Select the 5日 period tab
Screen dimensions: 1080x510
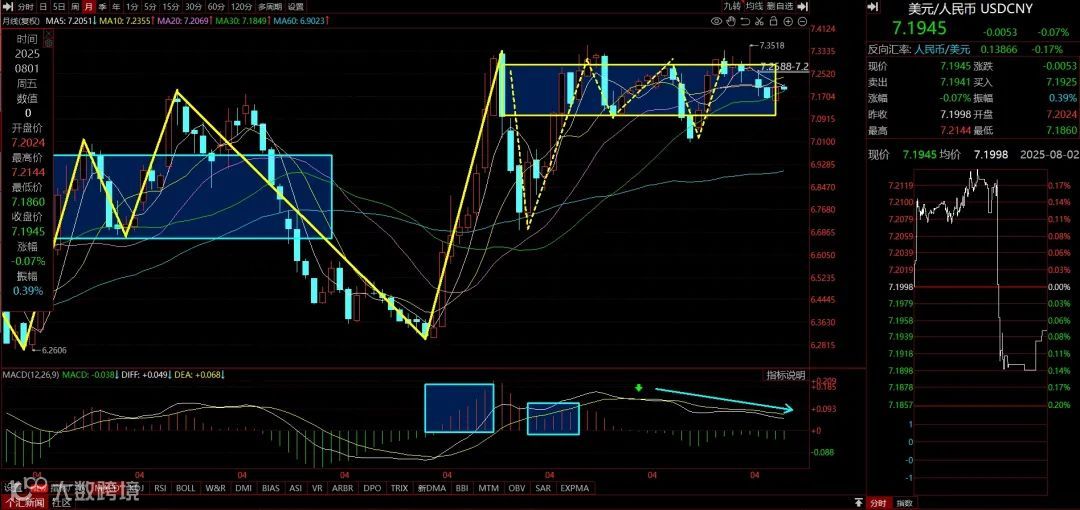pyautogui.click(x=59, y=7)
